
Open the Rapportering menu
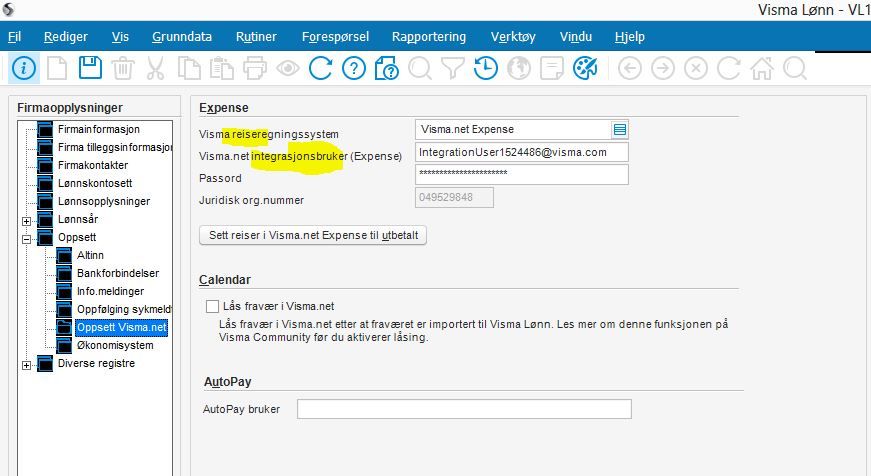coord(429,37)
